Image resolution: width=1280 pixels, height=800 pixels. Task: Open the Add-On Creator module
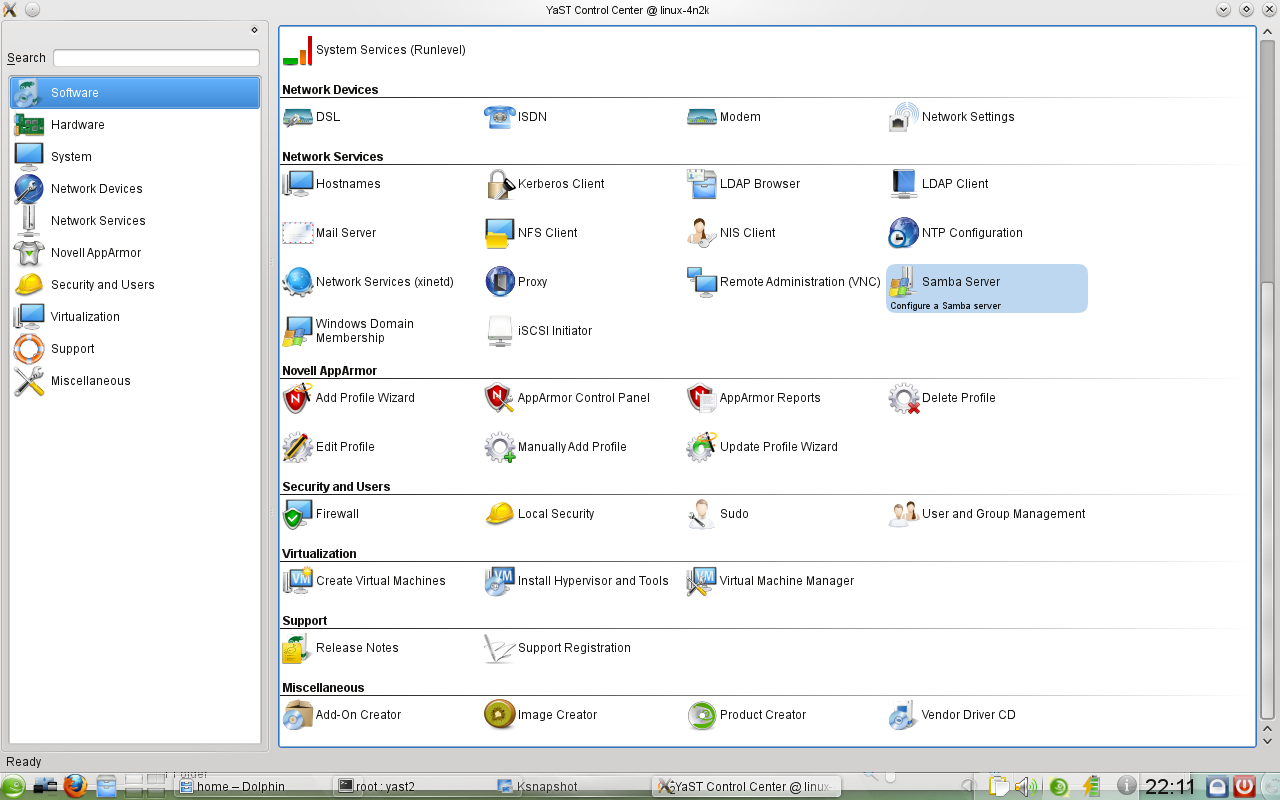click(342, 715)
